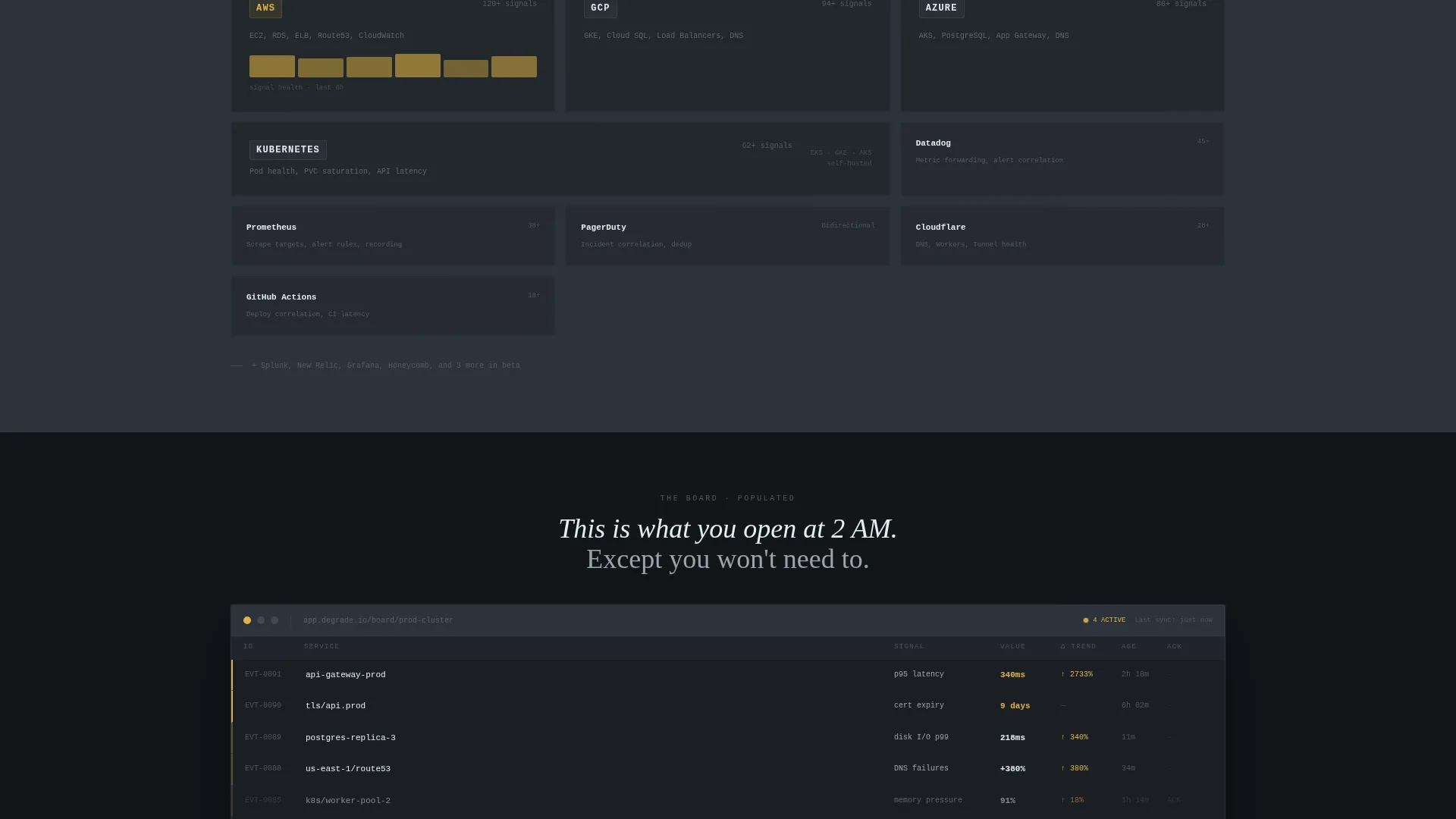1456x819 pixels.
Task: Select the tallest AWS signal health bar
Action: click(417, 65)
